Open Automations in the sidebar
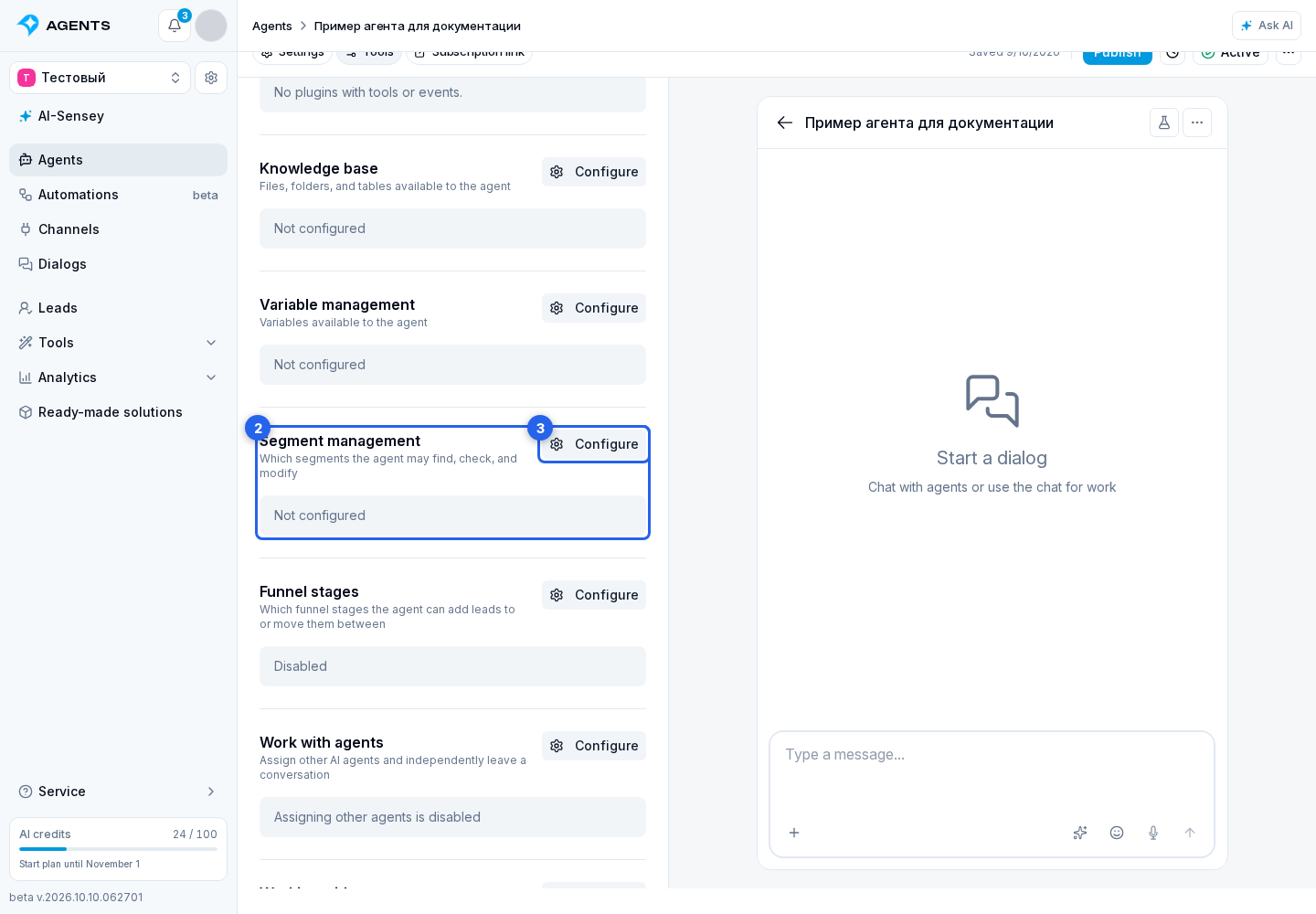The width and height of the screenshot is (1316, 914). click(x=119, y=195)
